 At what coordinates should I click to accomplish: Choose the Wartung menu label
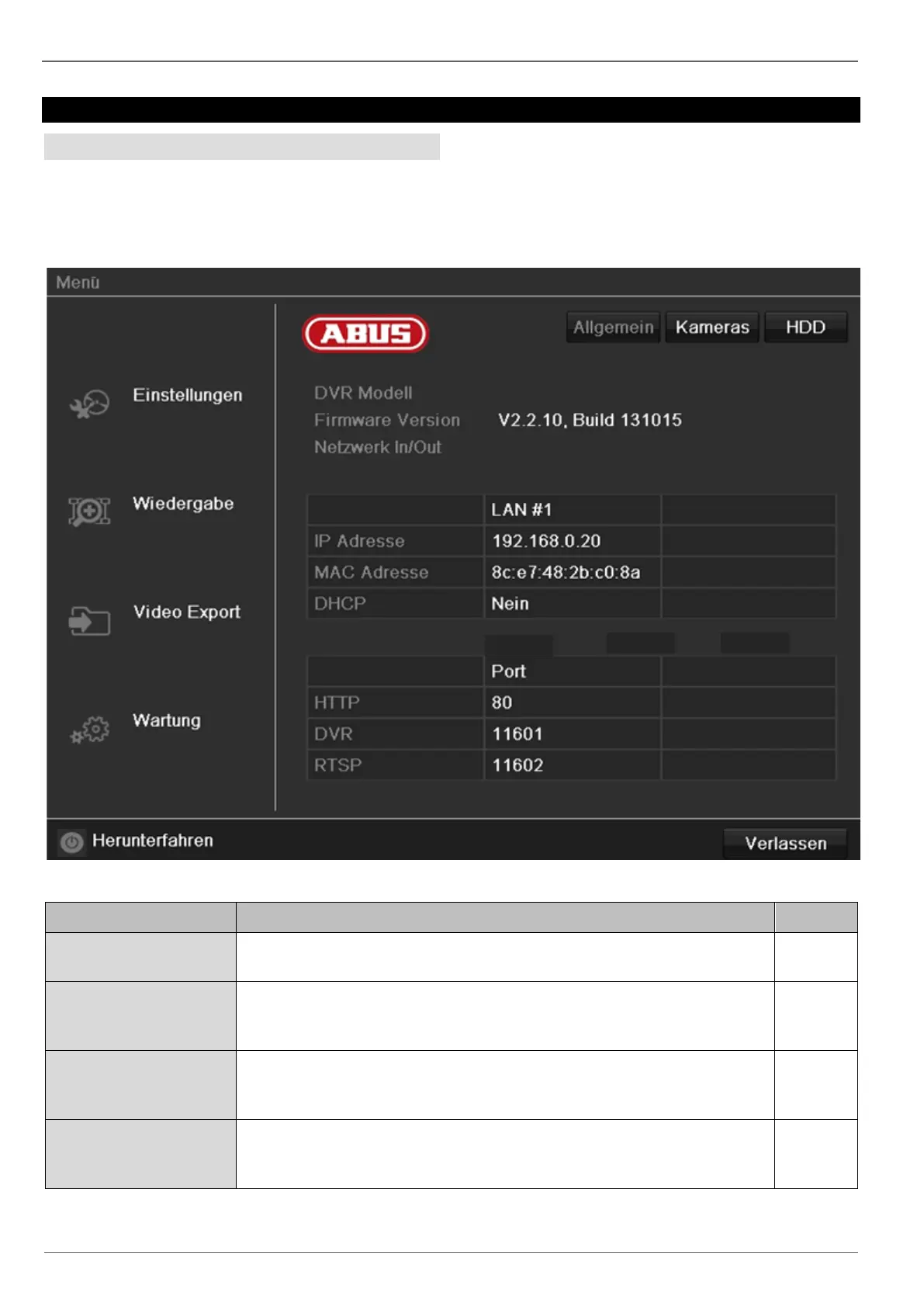click(x=167, y=721)
